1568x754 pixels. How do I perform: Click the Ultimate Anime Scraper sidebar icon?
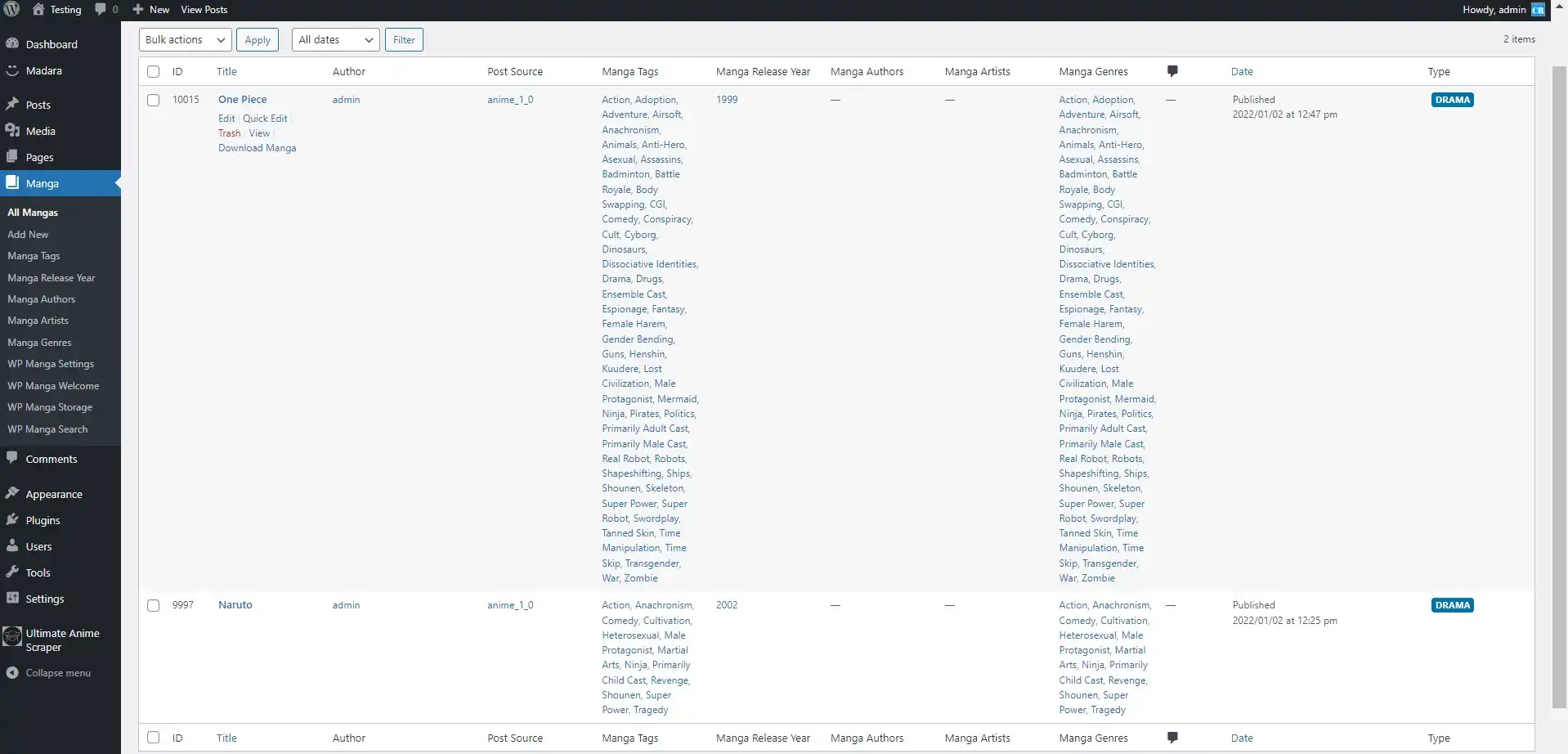(x=12, y=637)
